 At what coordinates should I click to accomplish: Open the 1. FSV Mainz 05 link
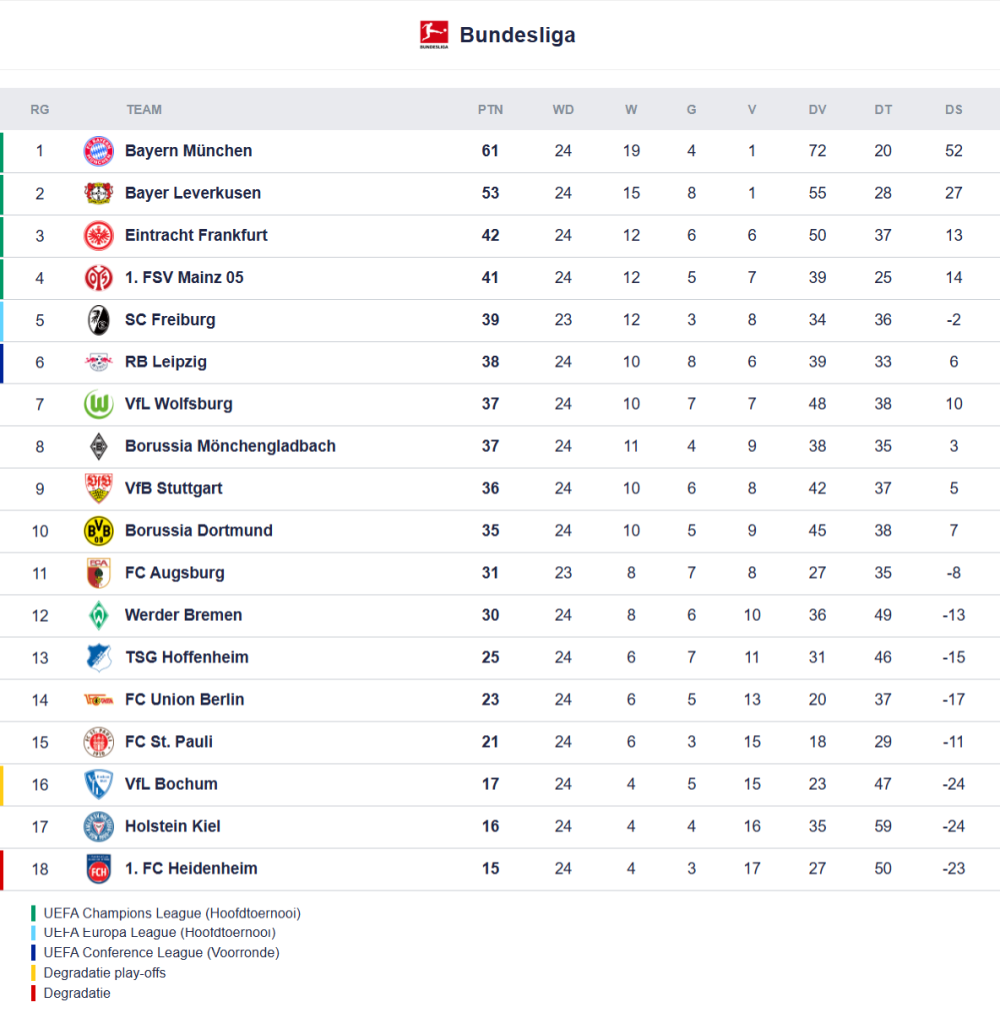click(x=184, y=278)
